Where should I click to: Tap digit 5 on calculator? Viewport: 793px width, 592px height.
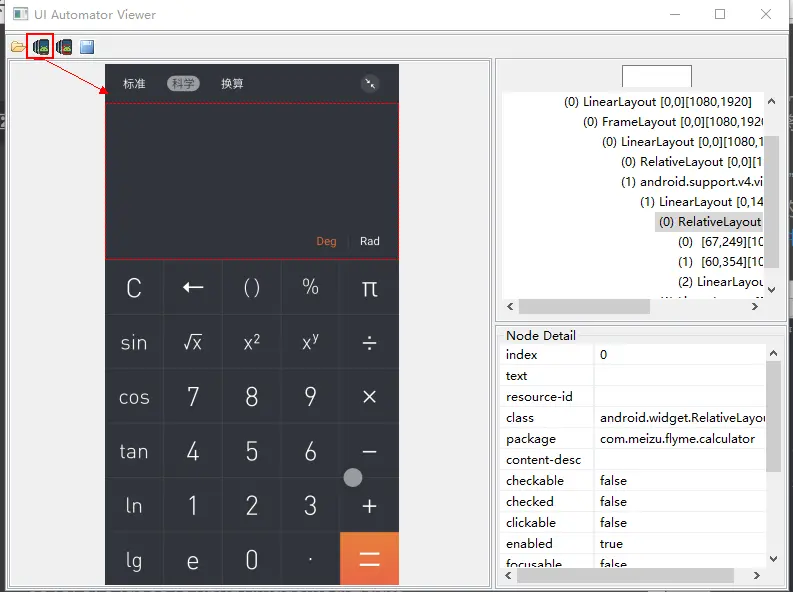coord(251,451)
